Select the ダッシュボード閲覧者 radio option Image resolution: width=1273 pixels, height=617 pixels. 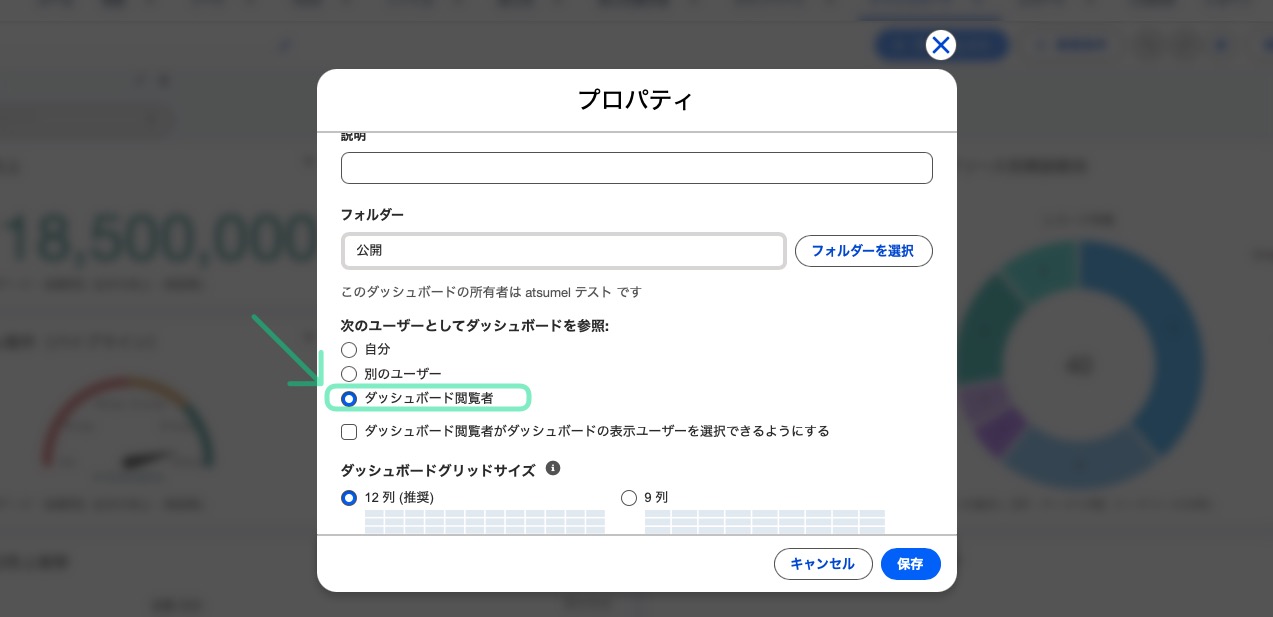[x=349, y=398]
